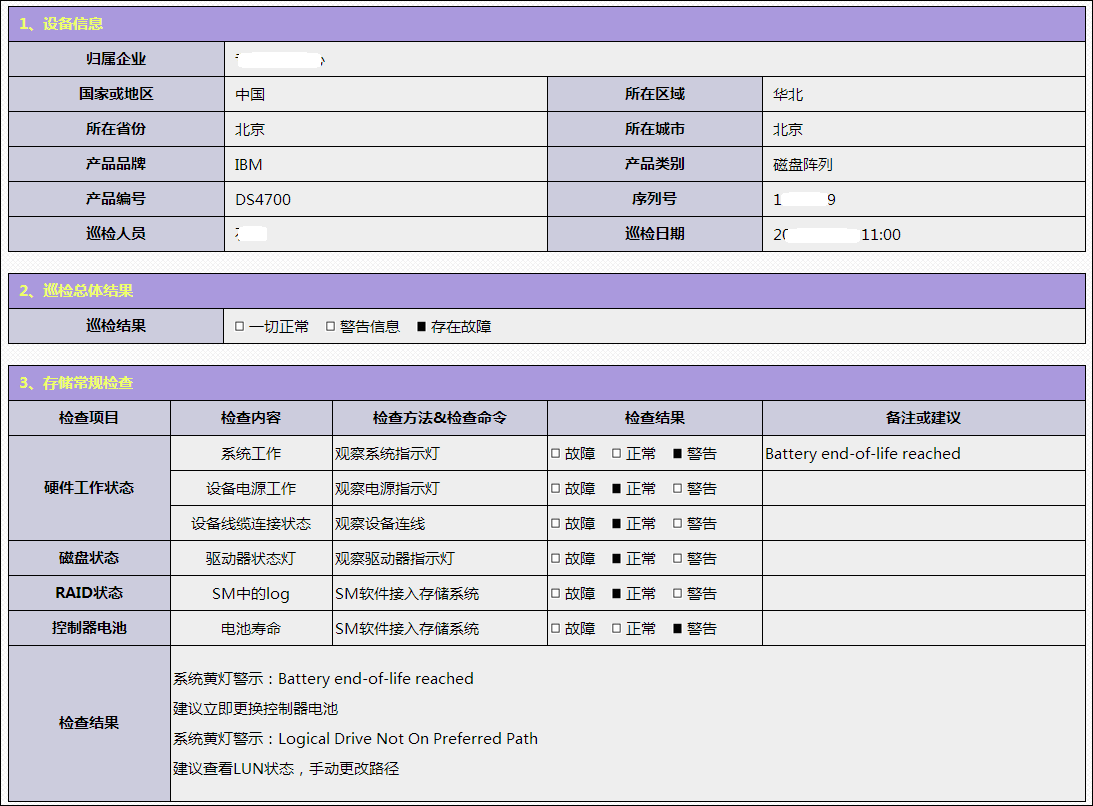Click the 建议立即更换控制器电池 recommendation line
This screenshot has width=1093, height=806.
tap(256, 709)
